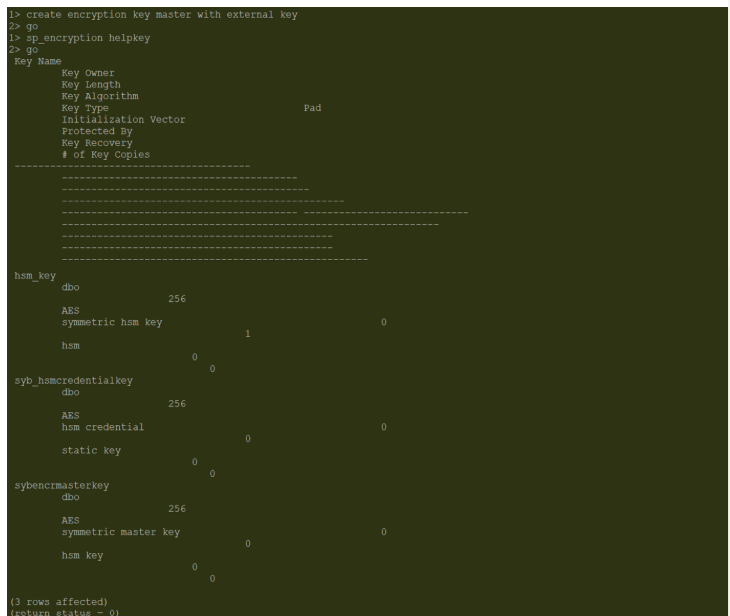Click the 'Pad' column header

coord(312,108)
